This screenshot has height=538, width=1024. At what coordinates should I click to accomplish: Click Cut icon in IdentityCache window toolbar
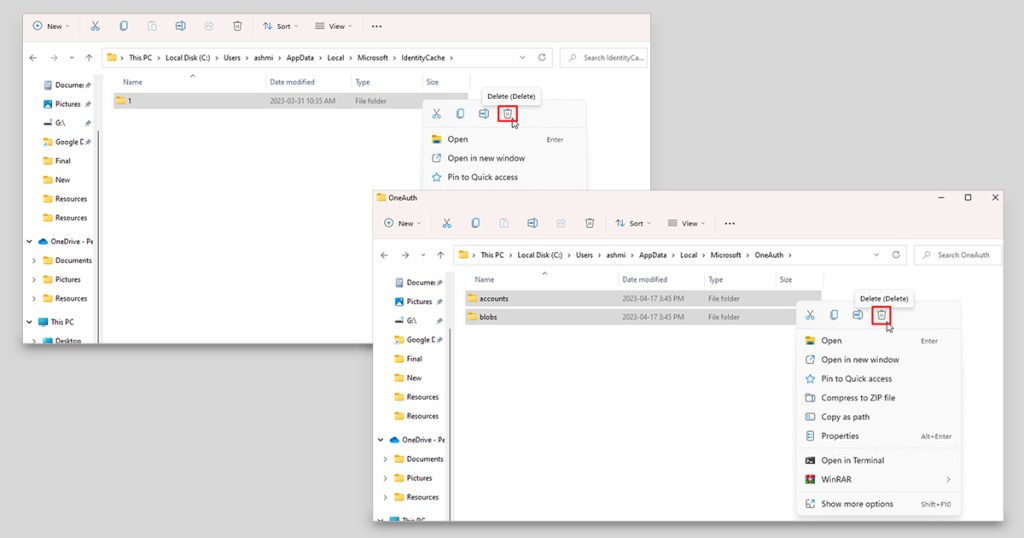click(95, 26)
